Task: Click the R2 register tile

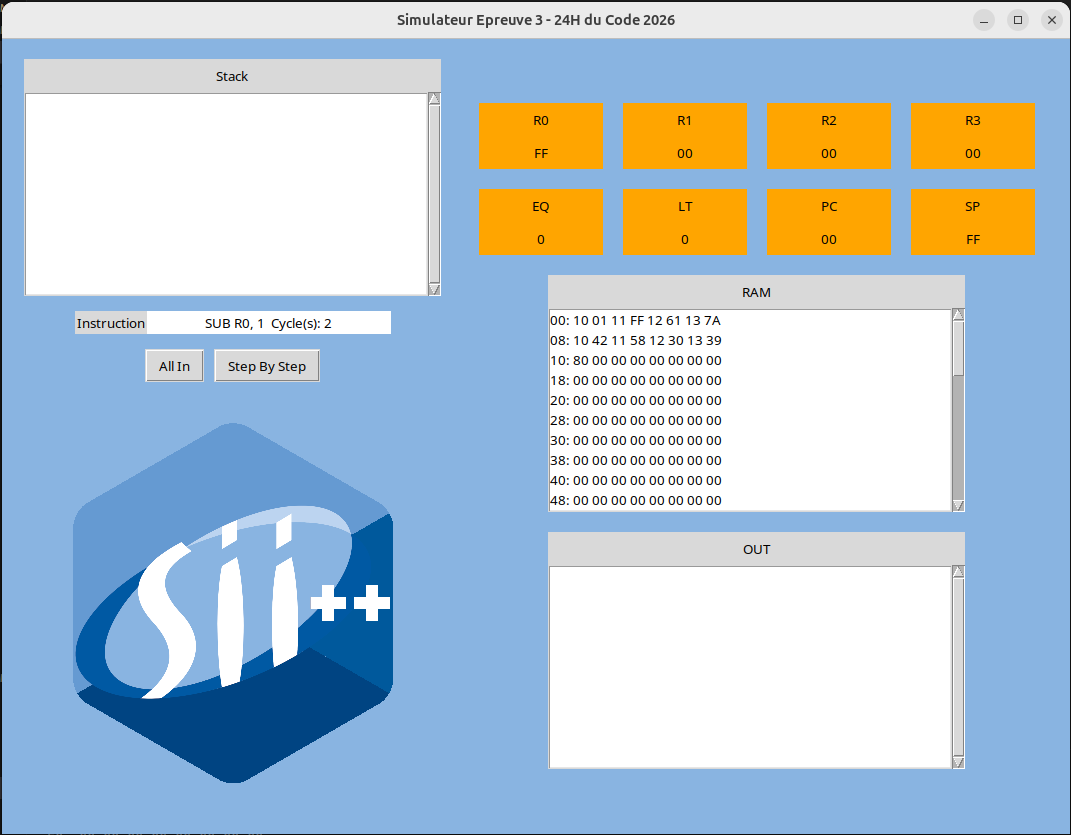Action: point(829,137)
